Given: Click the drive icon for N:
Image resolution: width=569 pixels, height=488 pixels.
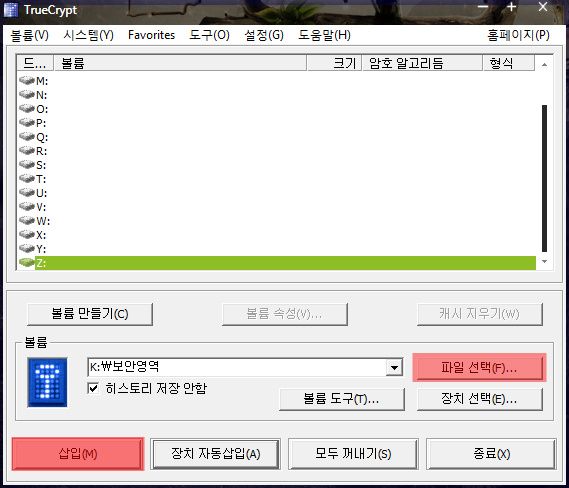Looking at the screenshot, I should [x=27, y=94].
